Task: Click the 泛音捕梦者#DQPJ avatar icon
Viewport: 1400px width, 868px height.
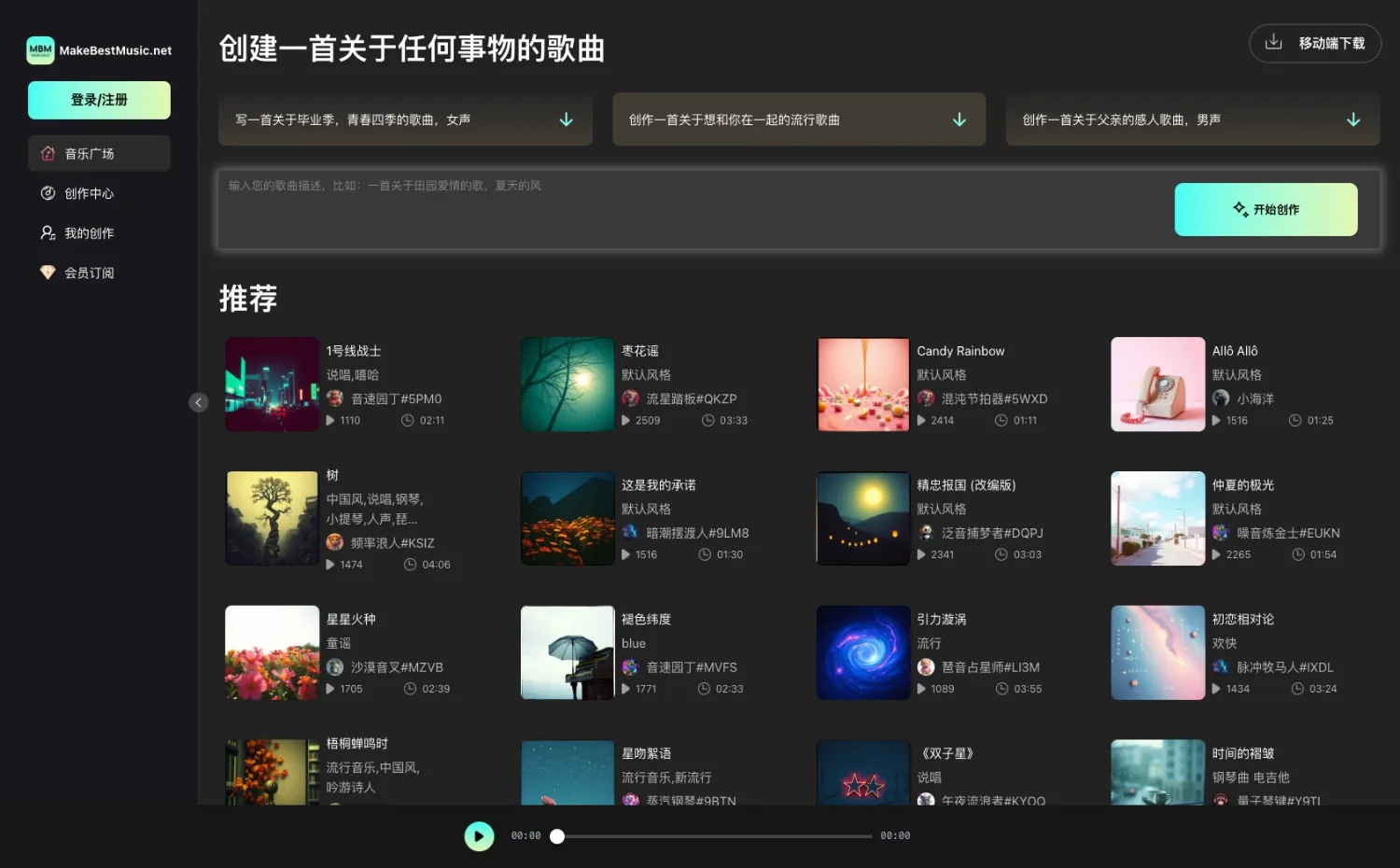Action: [926, 533]
